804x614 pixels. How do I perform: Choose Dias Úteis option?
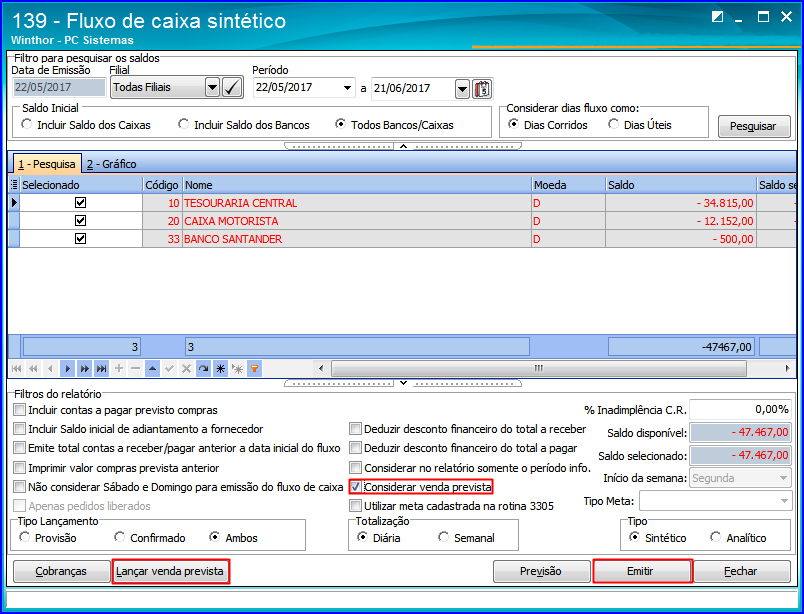coord(613,124)
